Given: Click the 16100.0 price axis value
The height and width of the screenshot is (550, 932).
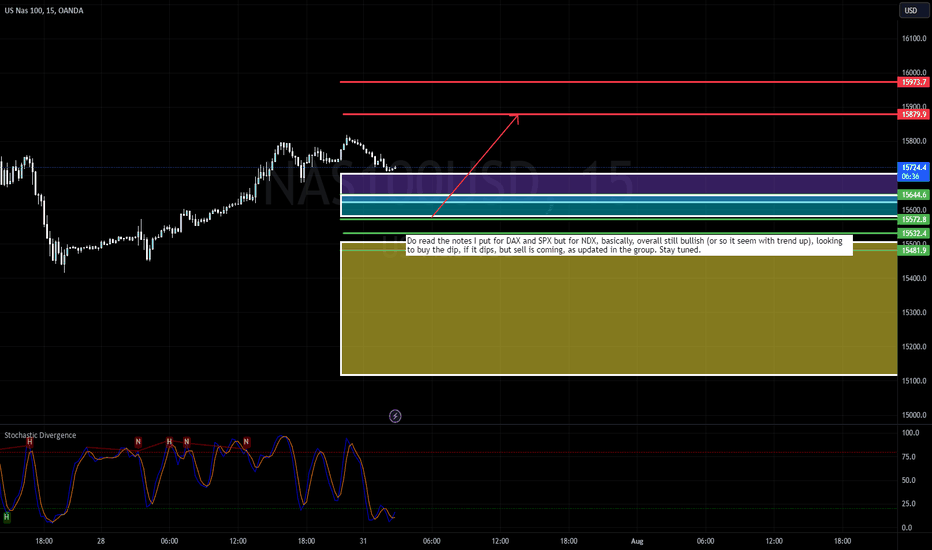Looking at the screenshot, I should [914, 39].
